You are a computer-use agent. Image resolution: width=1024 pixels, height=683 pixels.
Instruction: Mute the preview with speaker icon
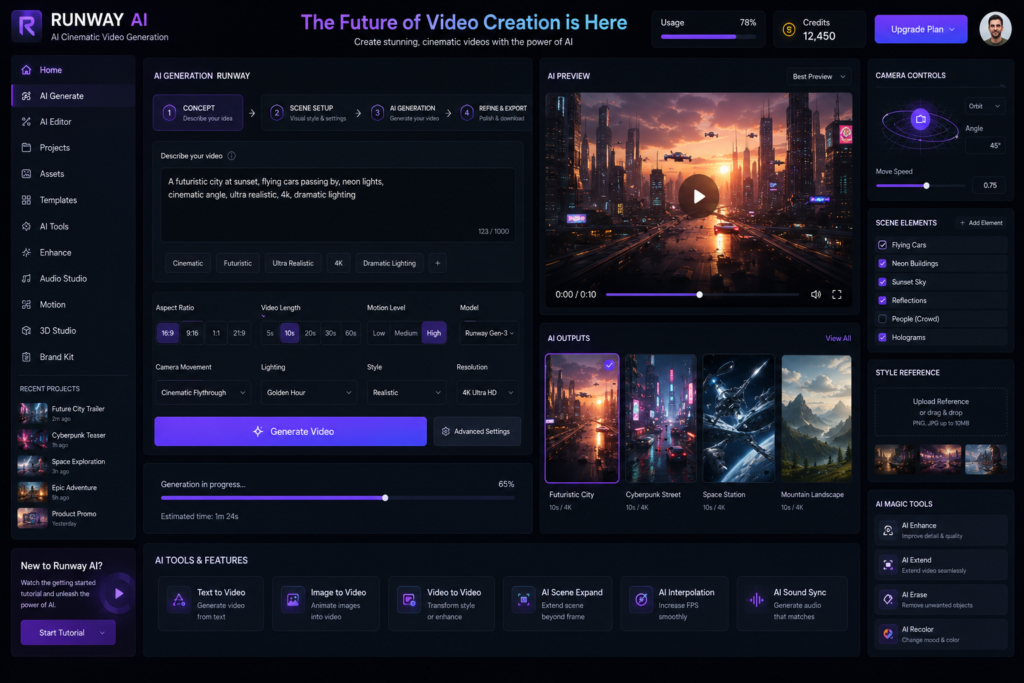tap(816, 294)
